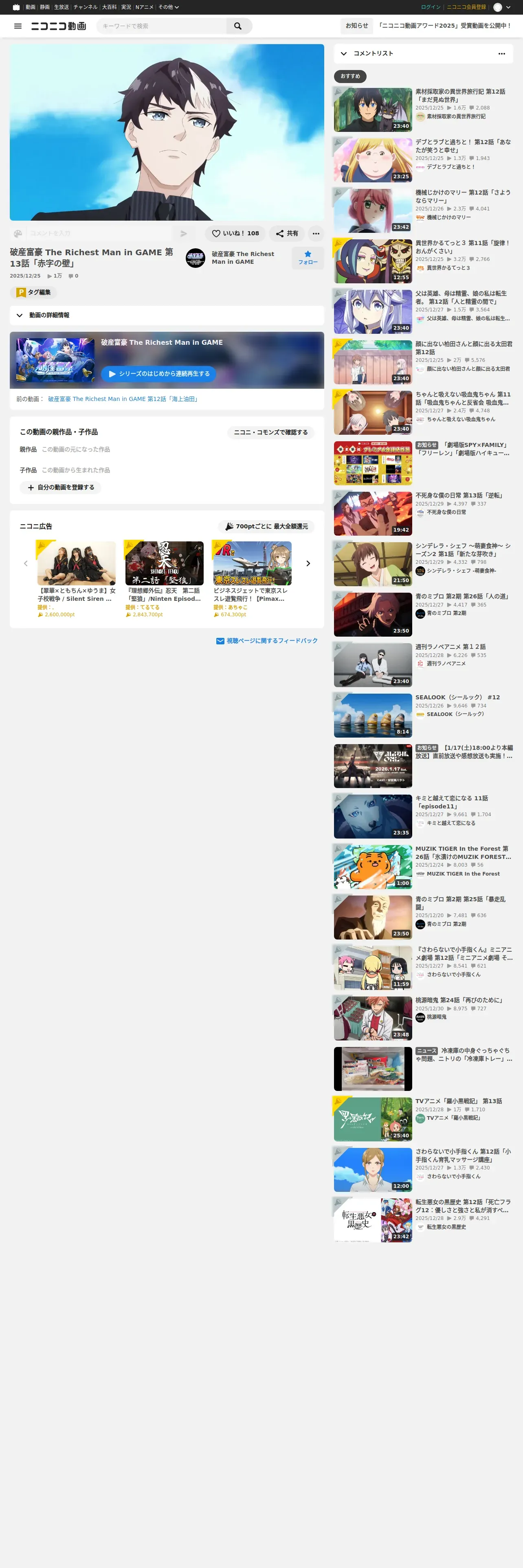Open the ビジネスジェットで東京スレスレ遊覧飛行 ad thumbnail
Screen dimensions: 523x1568
click(253, 564)
